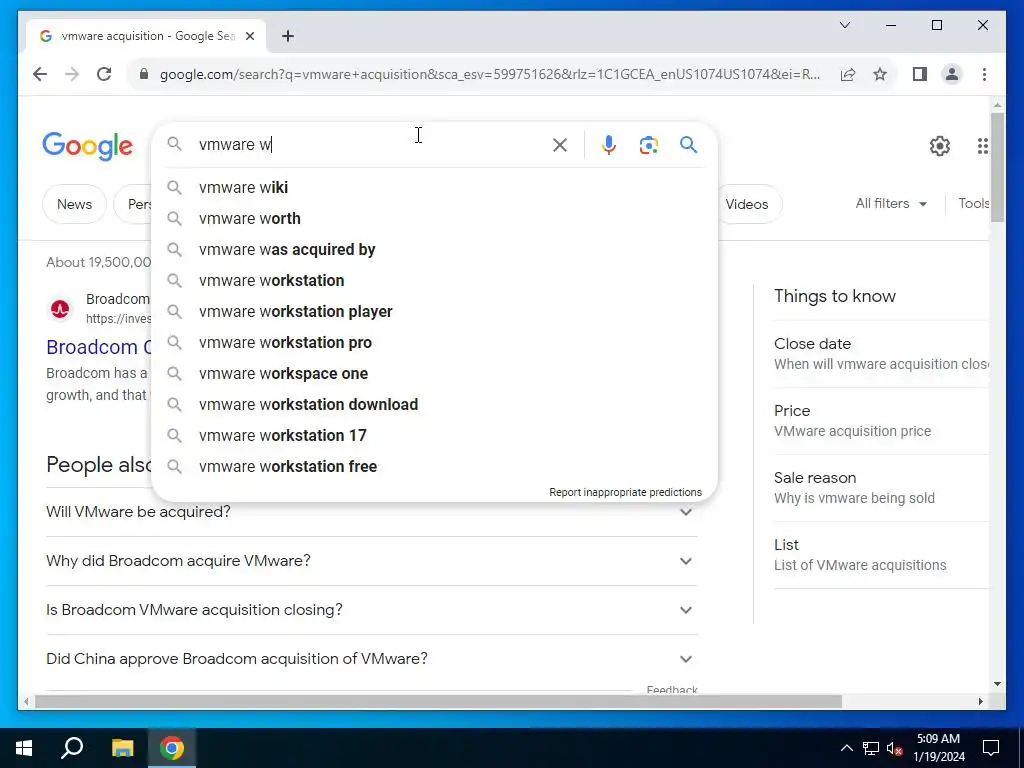Open the All filters dropdown
1024x768 pixels.
[891, 204]
